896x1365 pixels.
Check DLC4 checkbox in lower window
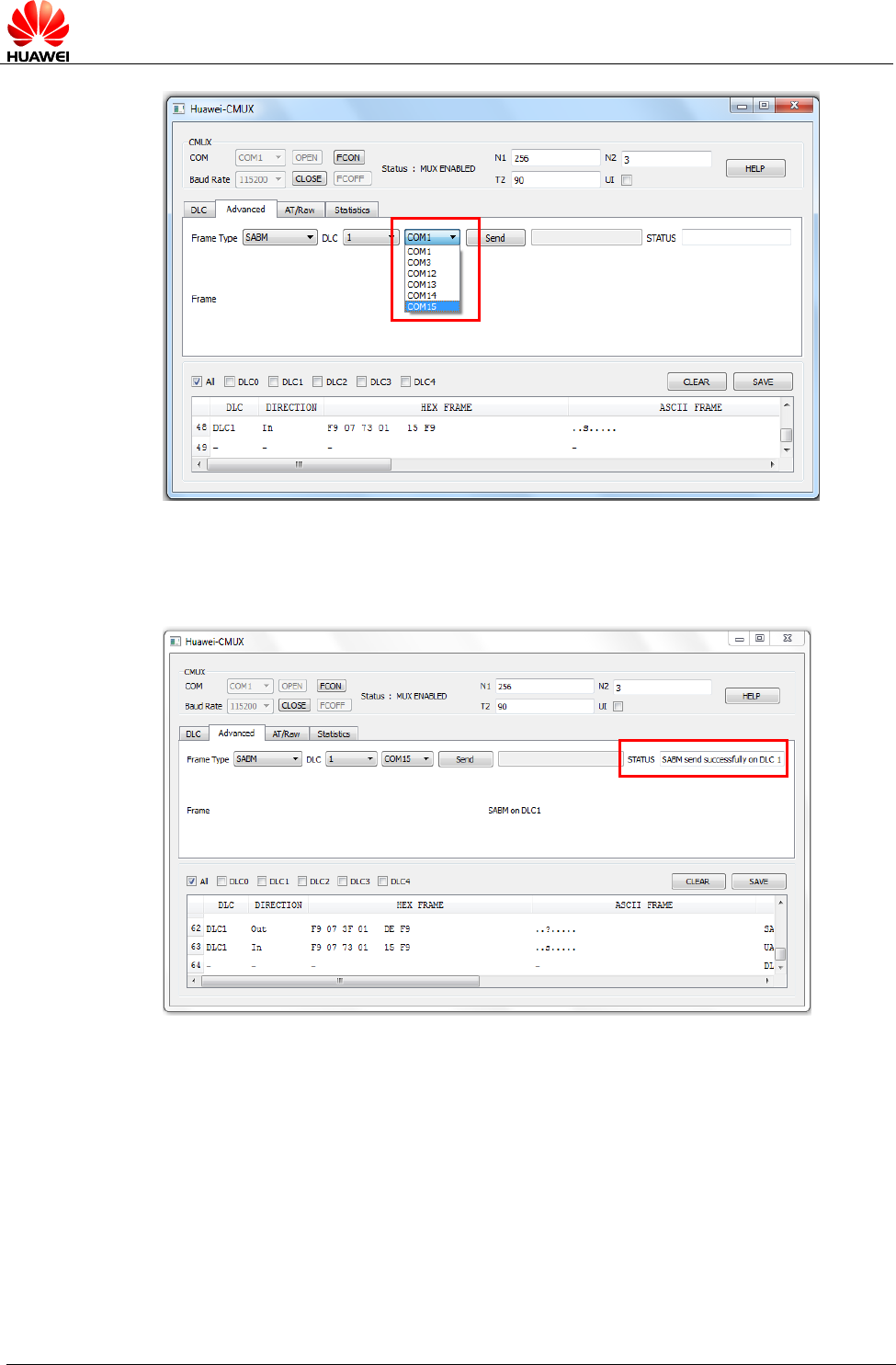(x=383, y=881)
